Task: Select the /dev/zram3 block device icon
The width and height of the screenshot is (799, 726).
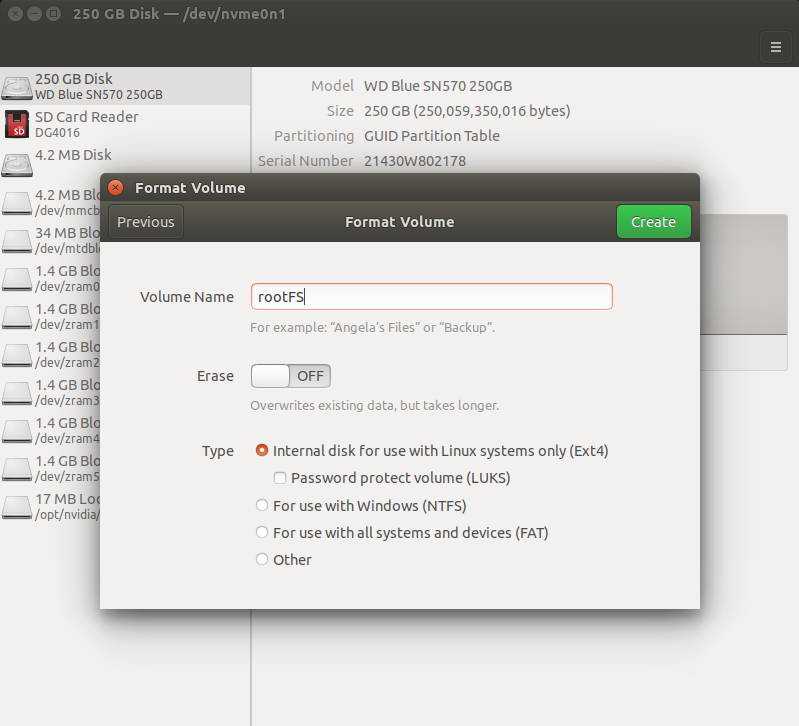Action: [17, 393]
